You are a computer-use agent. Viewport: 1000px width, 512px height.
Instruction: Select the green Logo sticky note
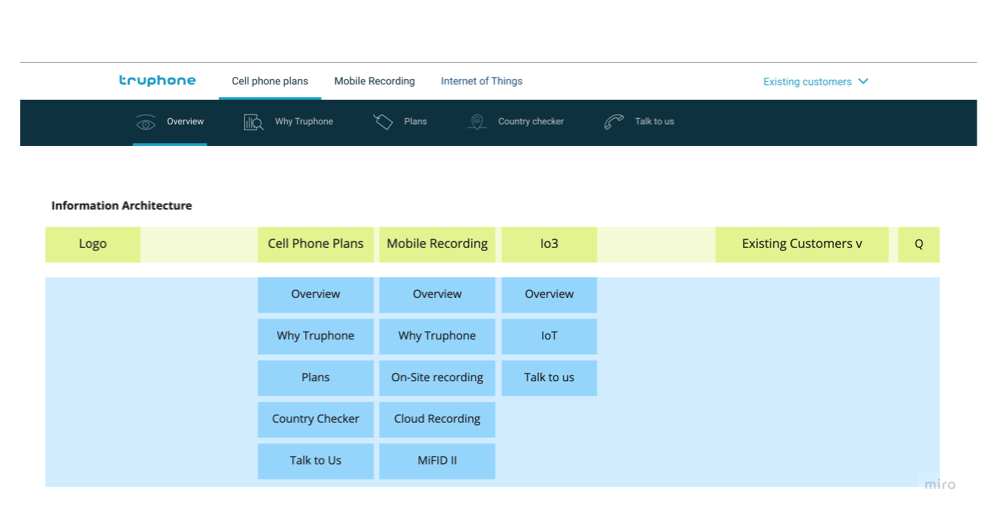93,244
